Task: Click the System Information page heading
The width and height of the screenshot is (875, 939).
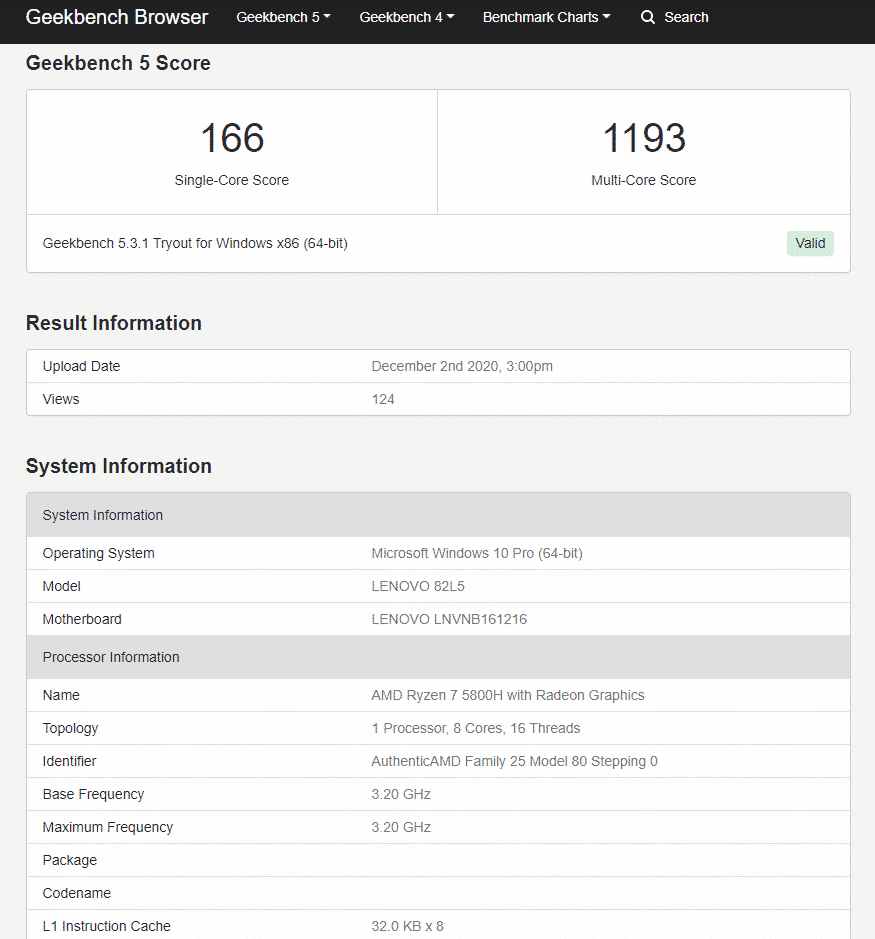Action: [x=119, y=466]
